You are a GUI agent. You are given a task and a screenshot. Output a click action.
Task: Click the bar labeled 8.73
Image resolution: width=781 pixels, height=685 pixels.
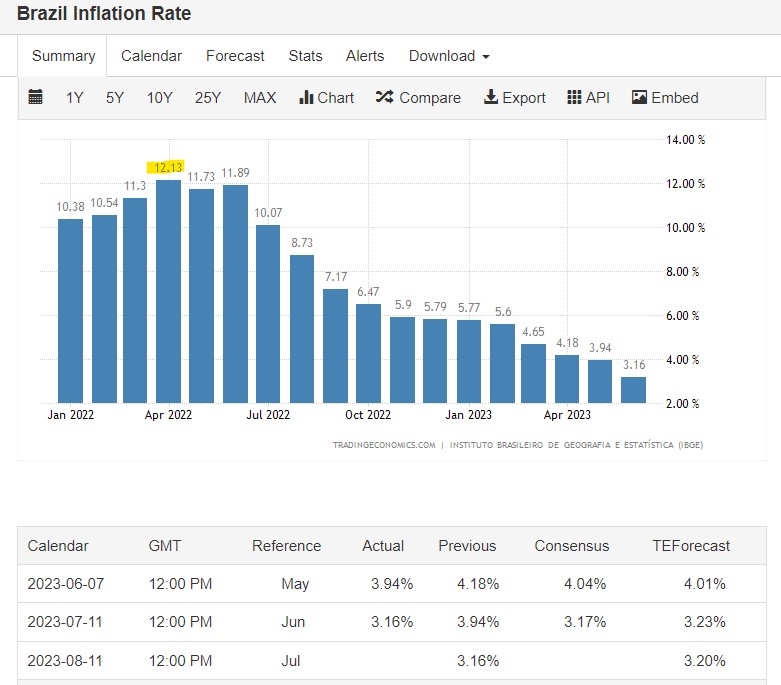[x=302, y=329]
